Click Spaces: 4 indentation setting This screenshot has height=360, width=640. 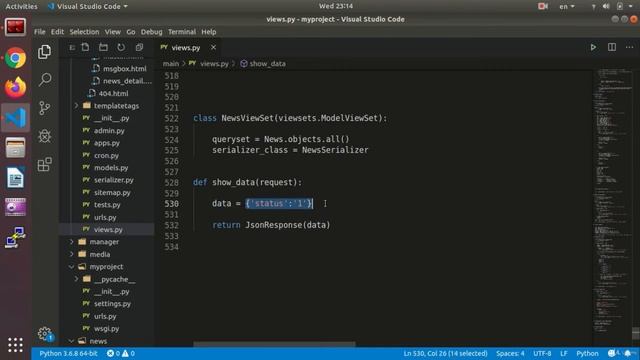(x=510, y=353)
